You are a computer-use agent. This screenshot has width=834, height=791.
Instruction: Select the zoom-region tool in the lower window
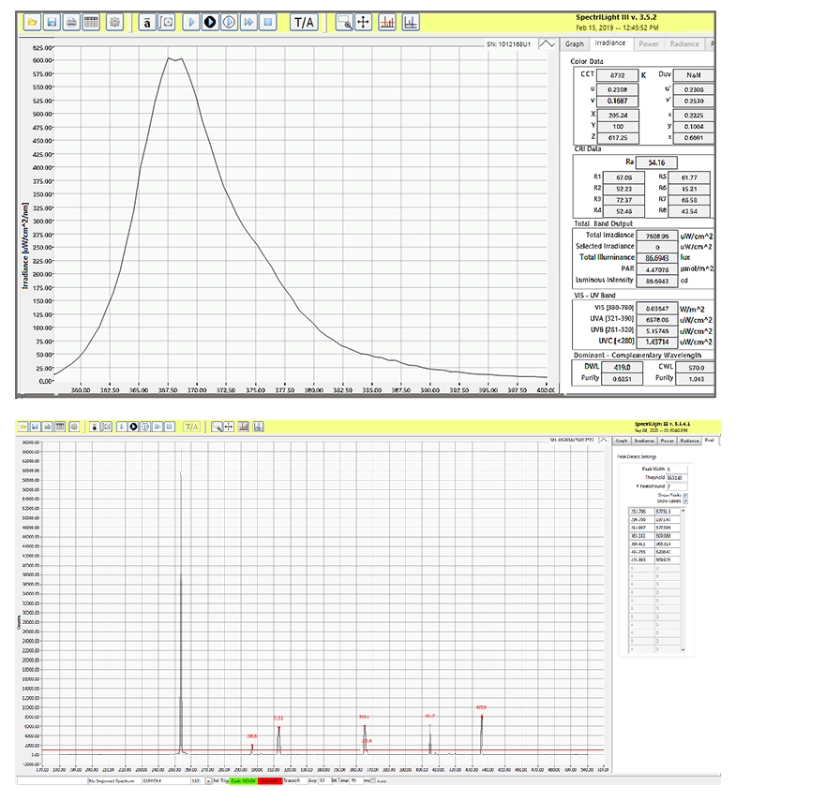[216, 427]
